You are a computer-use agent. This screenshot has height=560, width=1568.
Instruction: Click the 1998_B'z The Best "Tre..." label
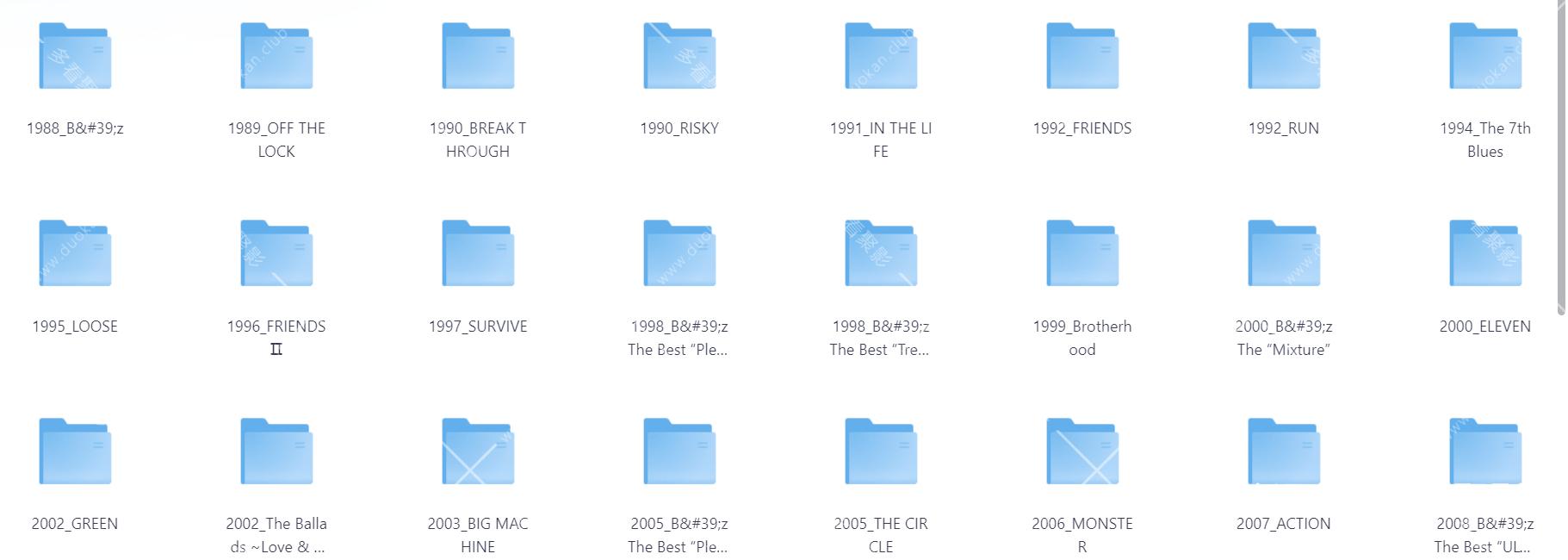pyautogui.click(x=880, y=338)
